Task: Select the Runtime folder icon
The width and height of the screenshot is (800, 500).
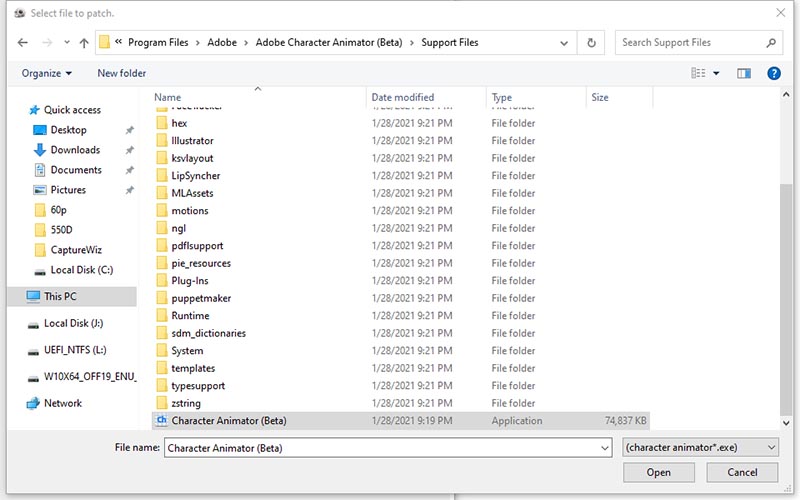Action: [162, 316]
